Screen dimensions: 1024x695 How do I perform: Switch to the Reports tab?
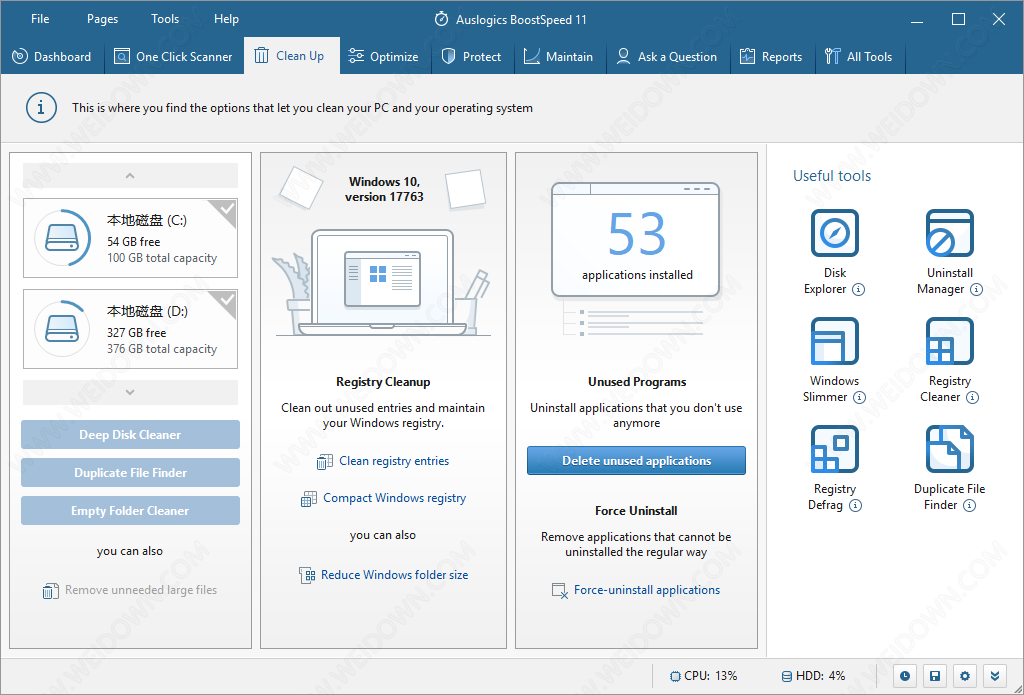click(x=772, y=56)
